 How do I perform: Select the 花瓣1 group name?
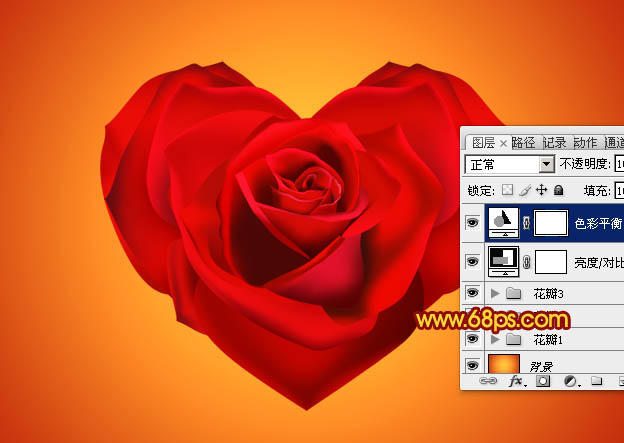548,340
